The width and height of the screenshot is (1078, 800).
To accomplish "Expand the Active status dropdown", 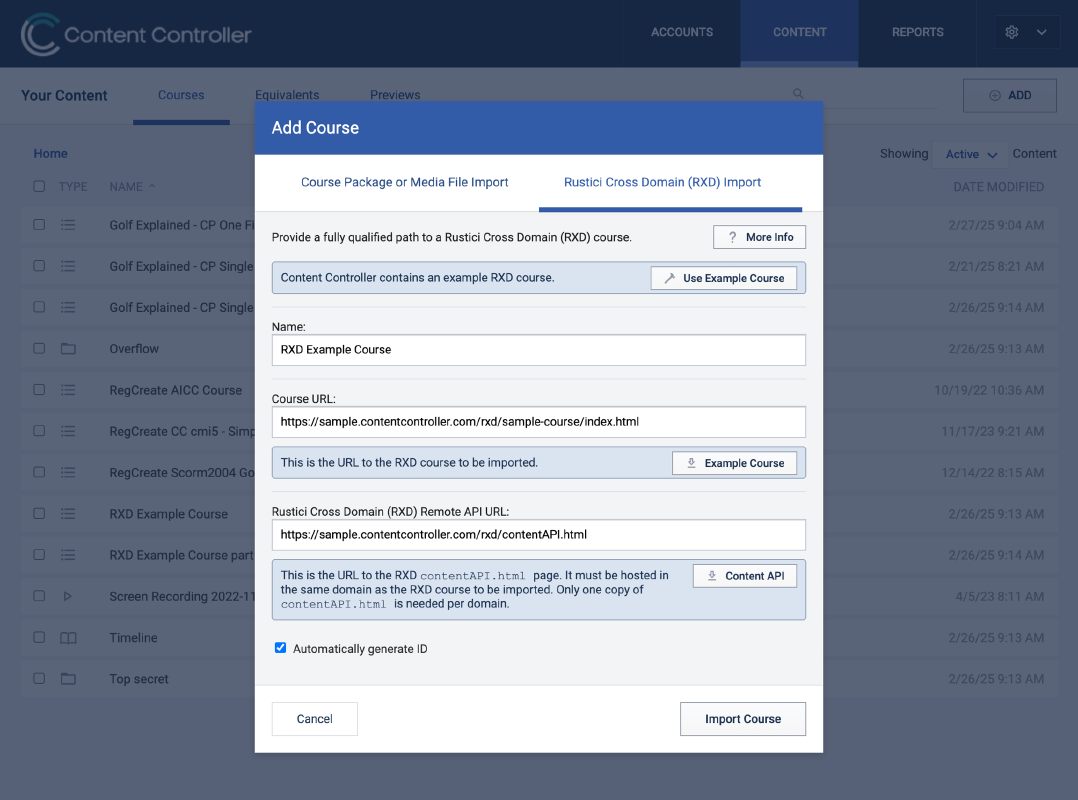I will 970,155.
